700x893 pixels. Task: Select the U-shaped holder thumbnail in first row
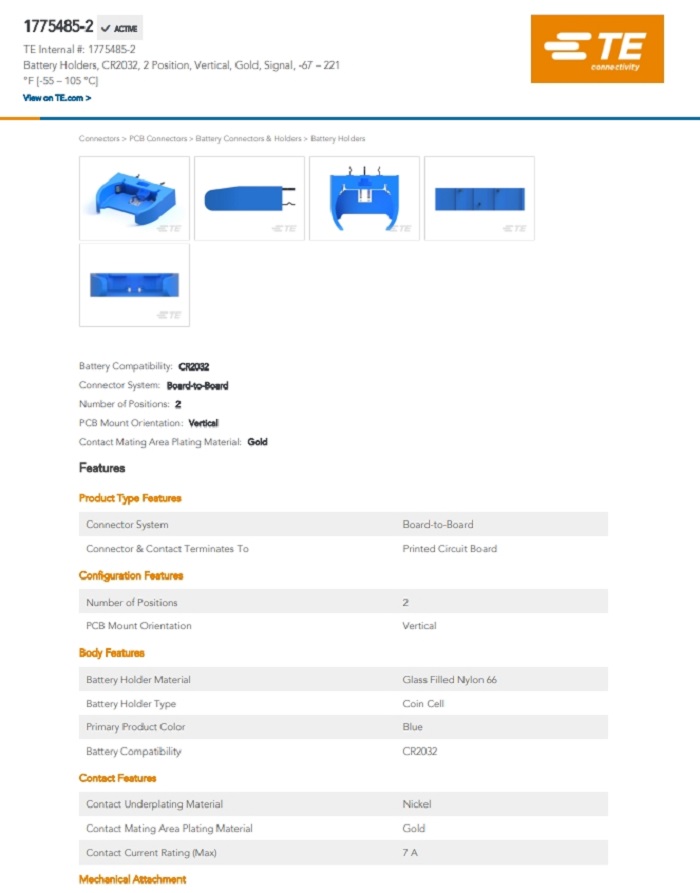pyautogui.click(x=365, y=198)
